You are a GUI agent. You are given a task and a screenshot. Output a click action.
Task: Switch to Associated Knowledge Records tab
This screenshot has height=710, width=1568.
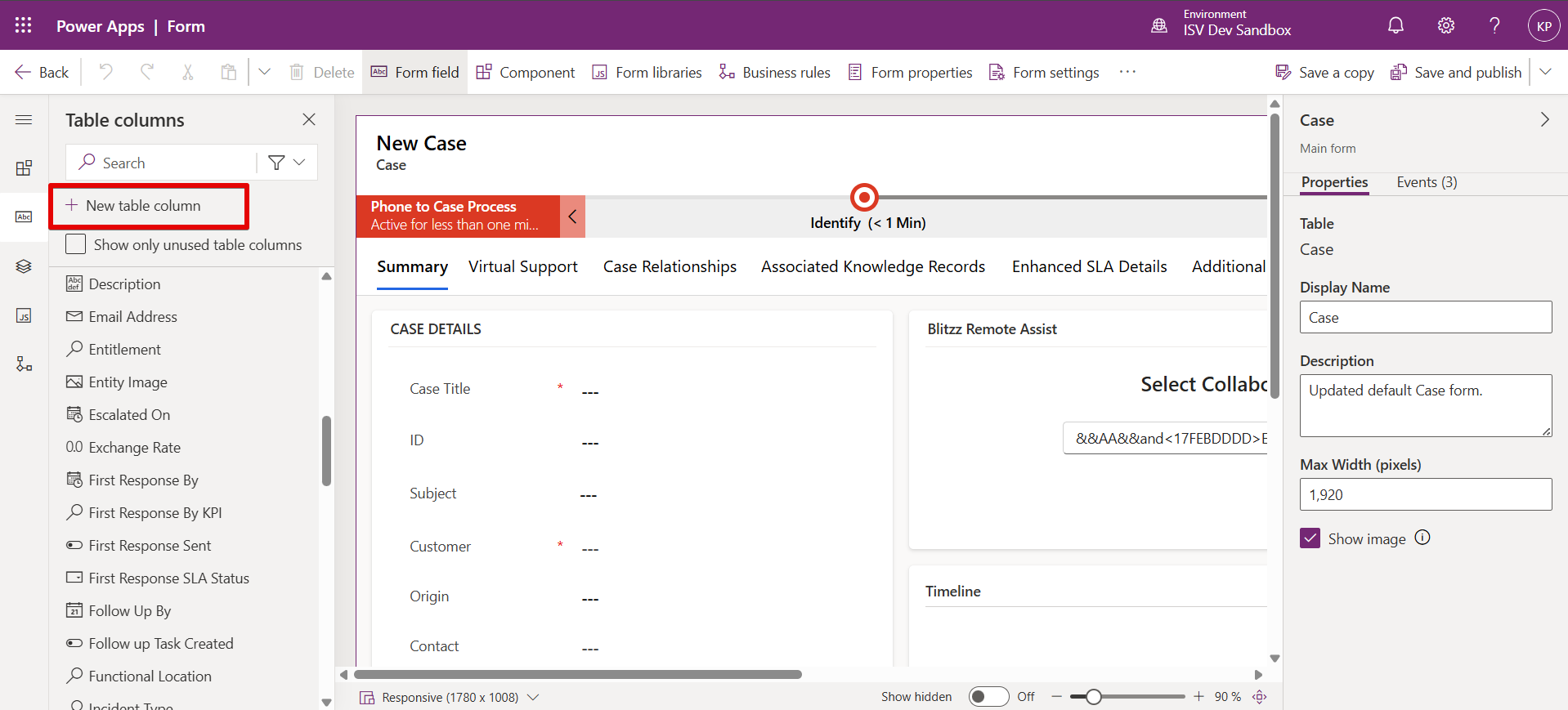coord(873,267)
